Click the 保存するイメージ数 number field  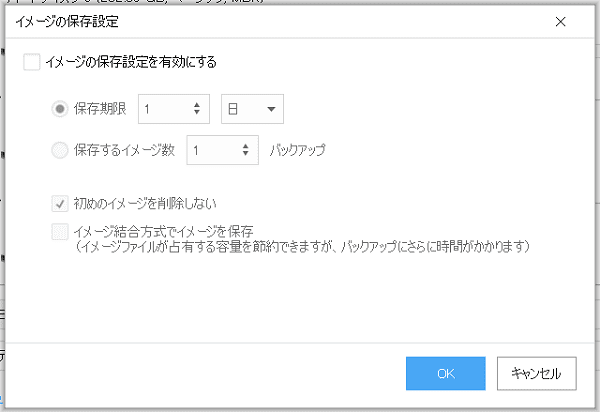tap(212, 150)
